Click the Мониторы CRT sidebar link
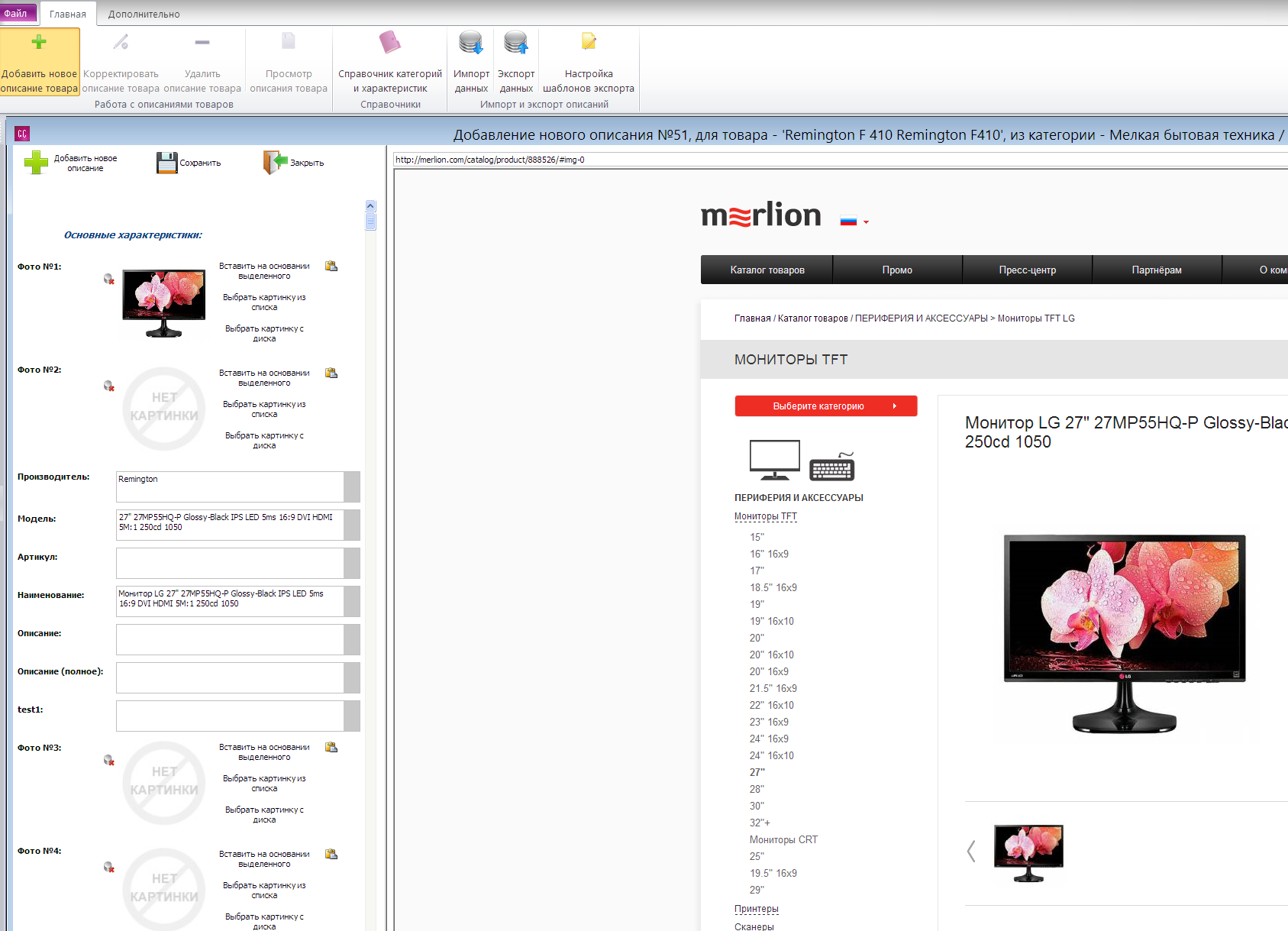The image size is (1288, 931). 783,839
